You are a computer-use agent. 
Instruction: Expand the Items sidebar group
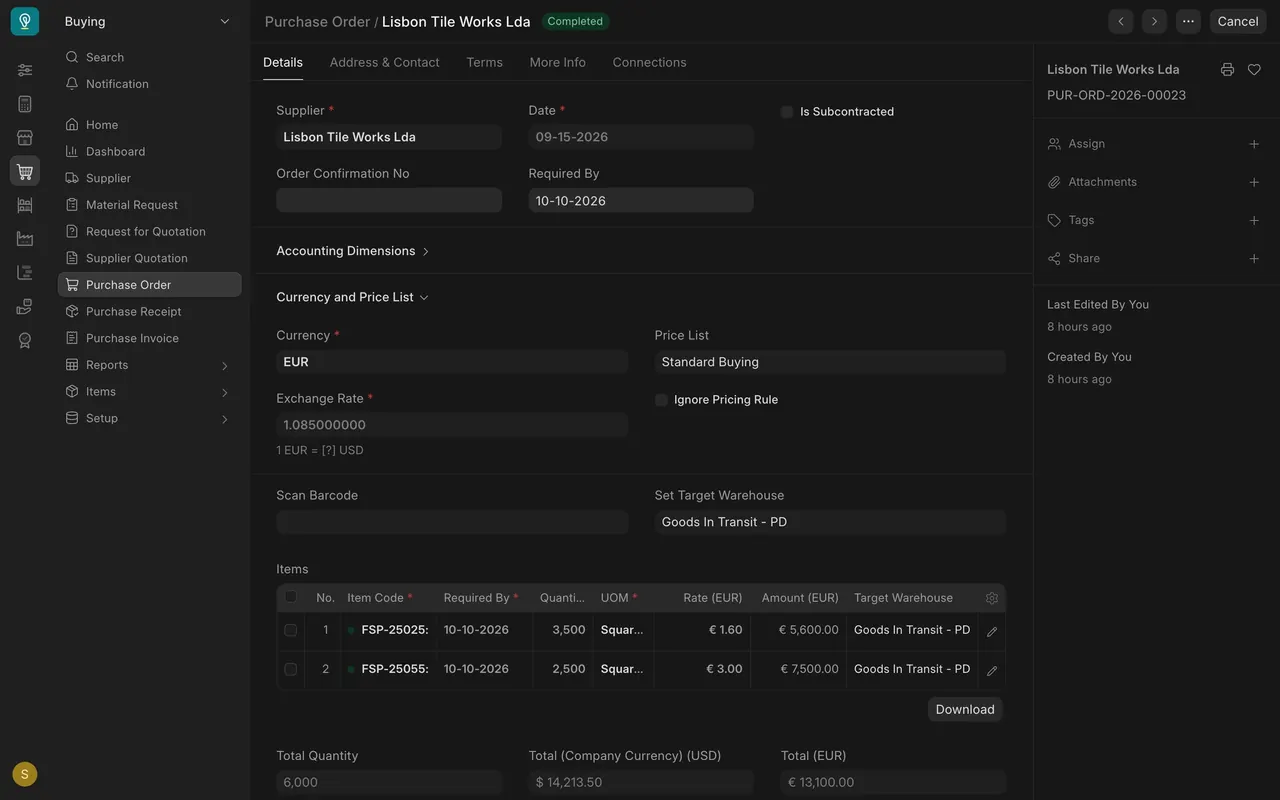(150, 392)
